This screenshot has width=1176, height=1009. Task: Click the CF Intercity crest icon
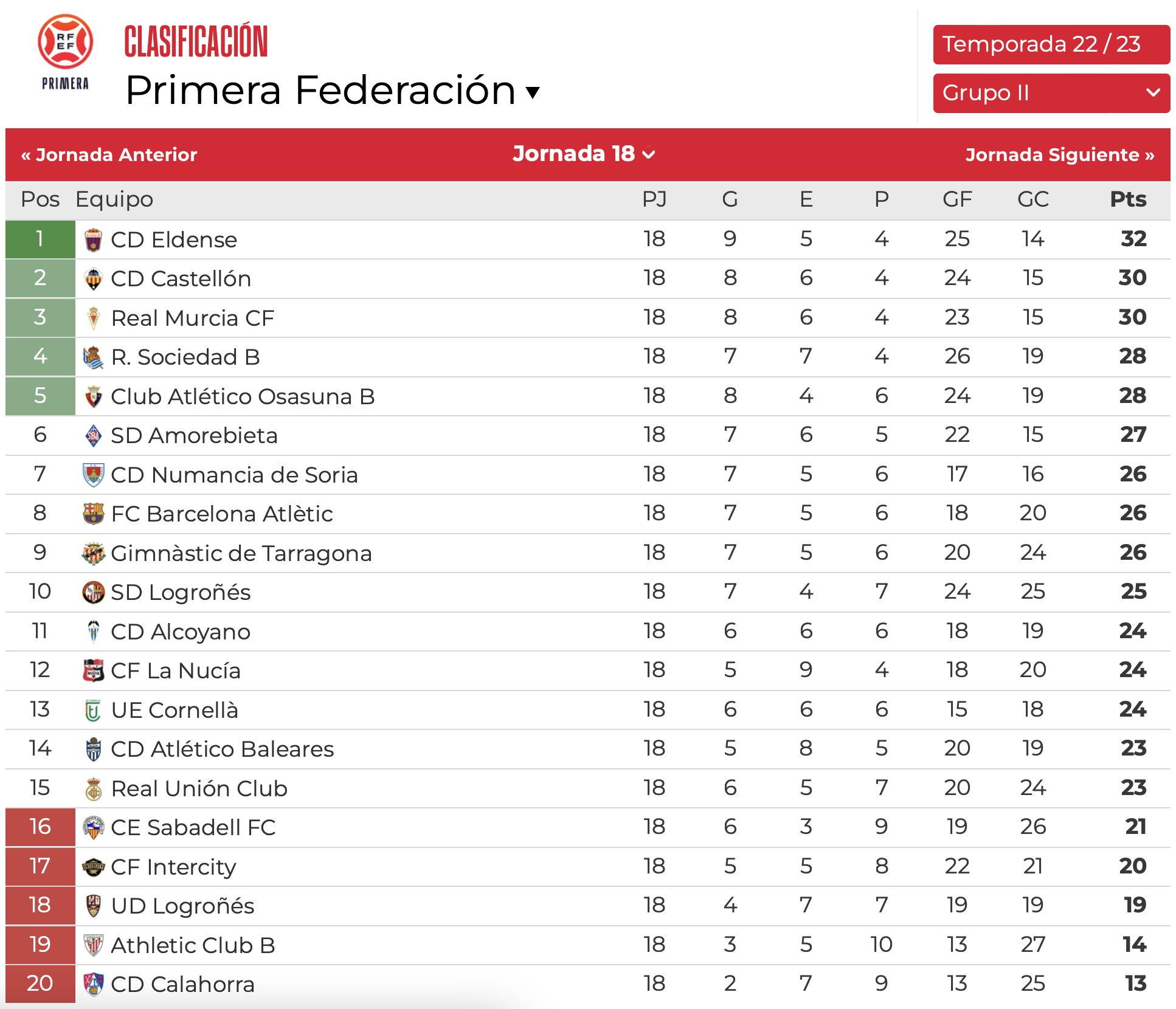pos(93,867)
